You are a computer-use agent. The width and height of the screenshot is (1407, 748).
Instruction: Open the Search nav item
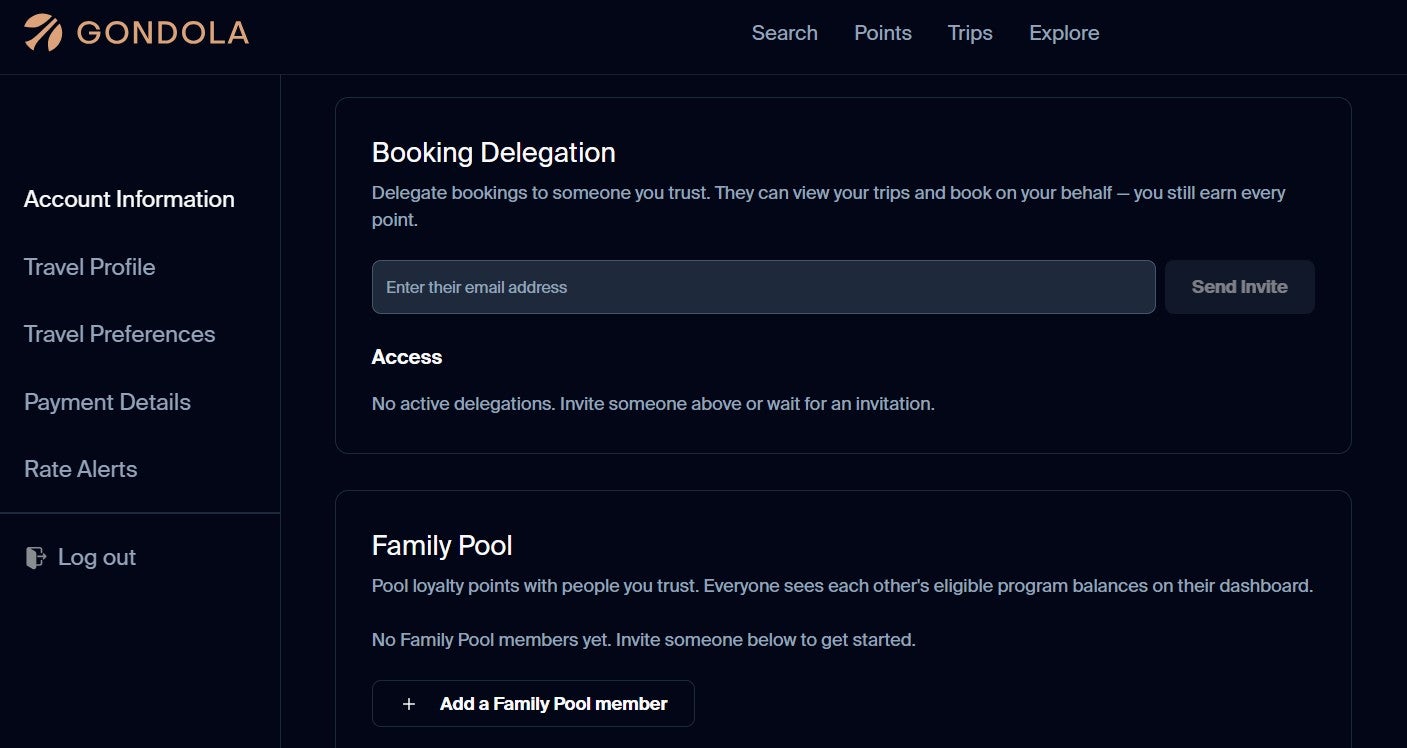pos(785,33)
